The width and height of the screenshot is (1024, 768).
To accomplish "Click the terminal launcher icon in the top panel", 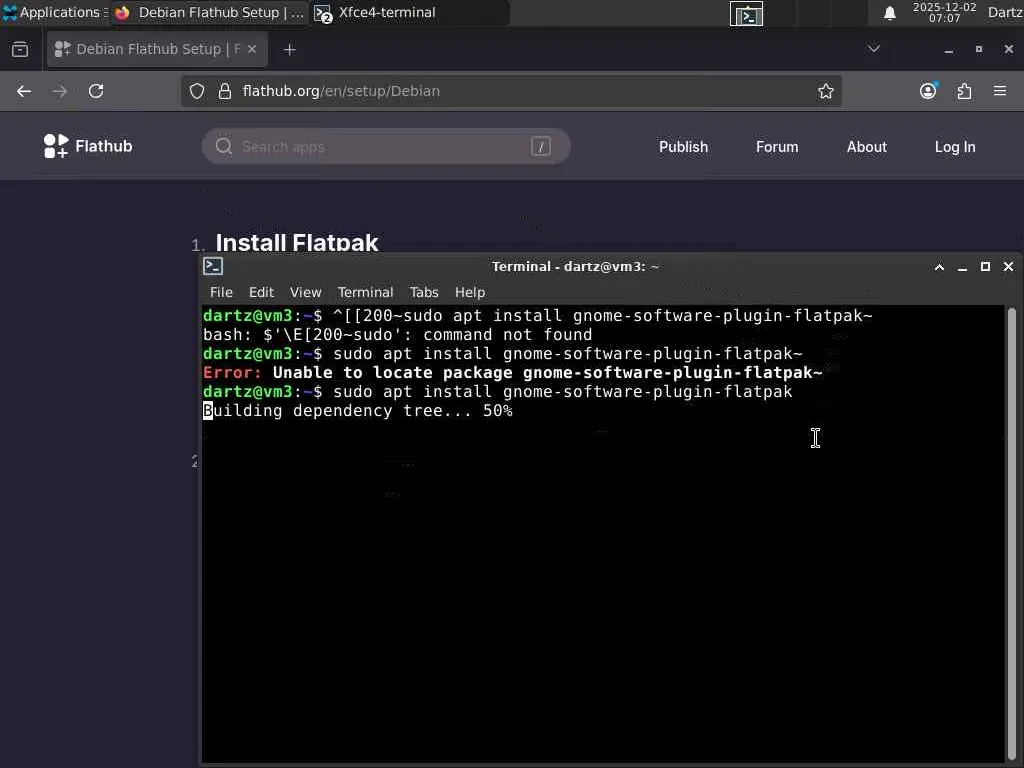I will 746,14.
